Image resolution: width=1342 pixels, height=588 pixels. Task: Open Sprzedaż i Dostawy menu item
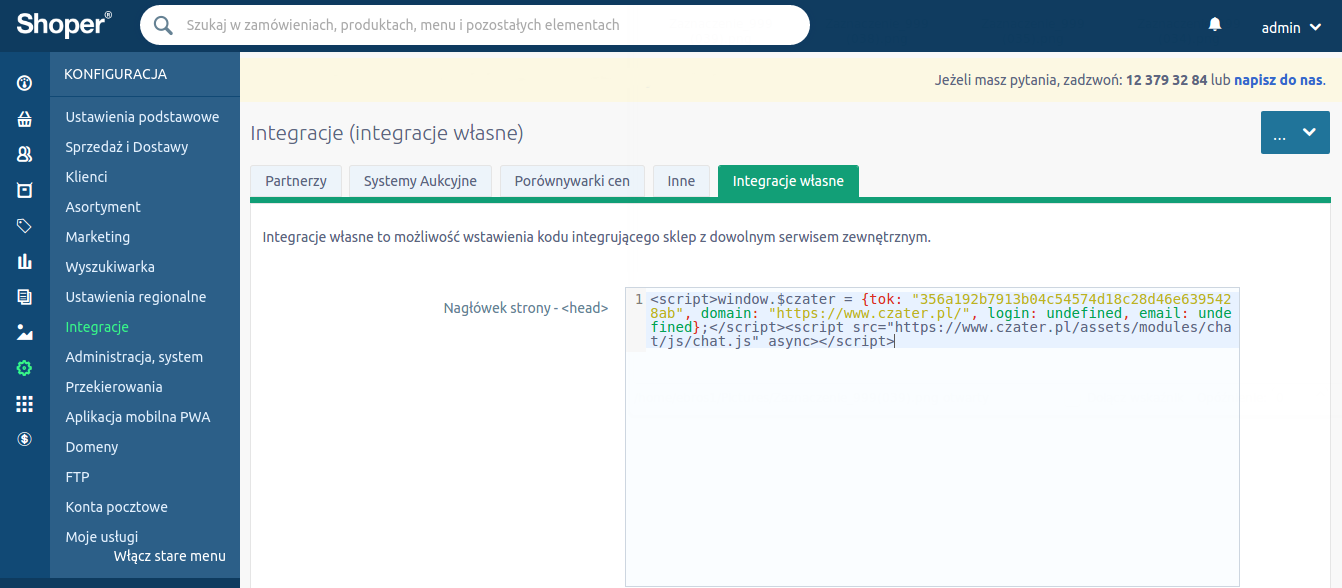point(127,147)
